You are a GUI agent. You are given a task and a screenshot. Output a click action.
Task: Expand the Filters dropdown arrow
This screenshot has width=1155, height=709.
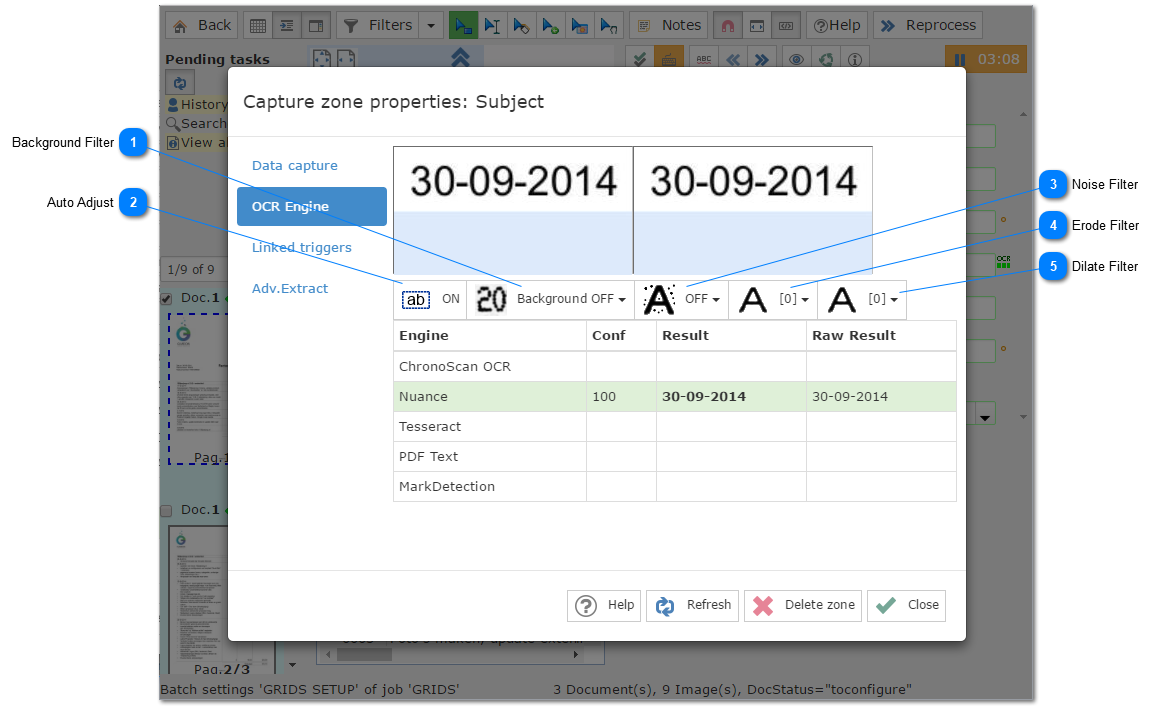(x=431, y=26)
